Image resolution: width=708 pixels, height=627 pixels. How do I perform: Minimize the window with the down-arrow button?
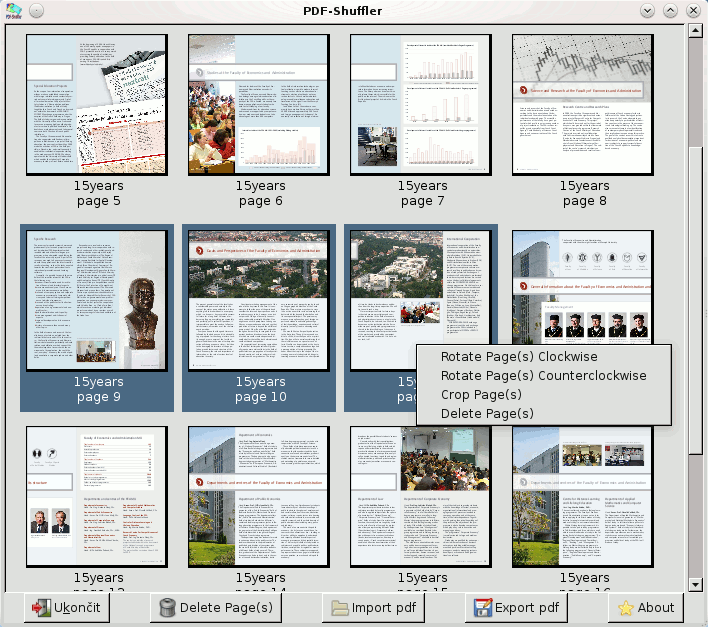(x=647, y=10)
